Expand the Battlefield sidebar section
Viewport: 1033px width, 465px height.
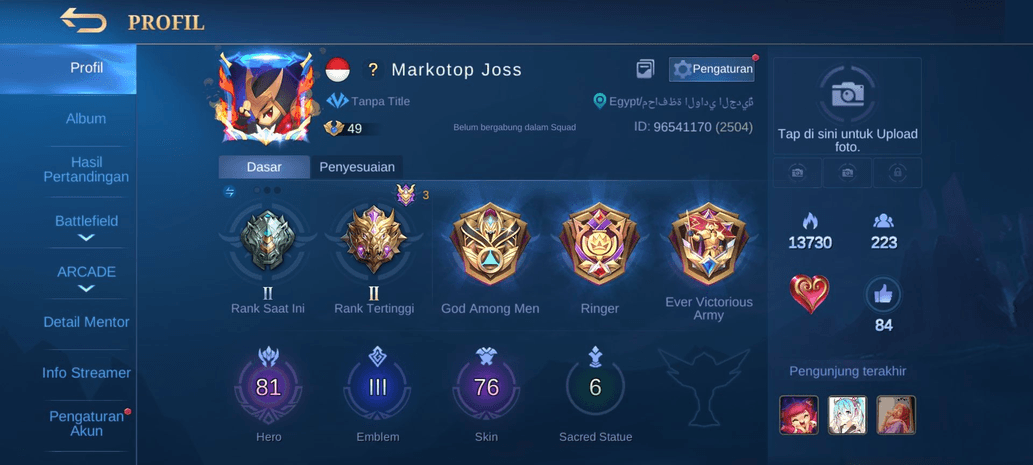(86, 227)
